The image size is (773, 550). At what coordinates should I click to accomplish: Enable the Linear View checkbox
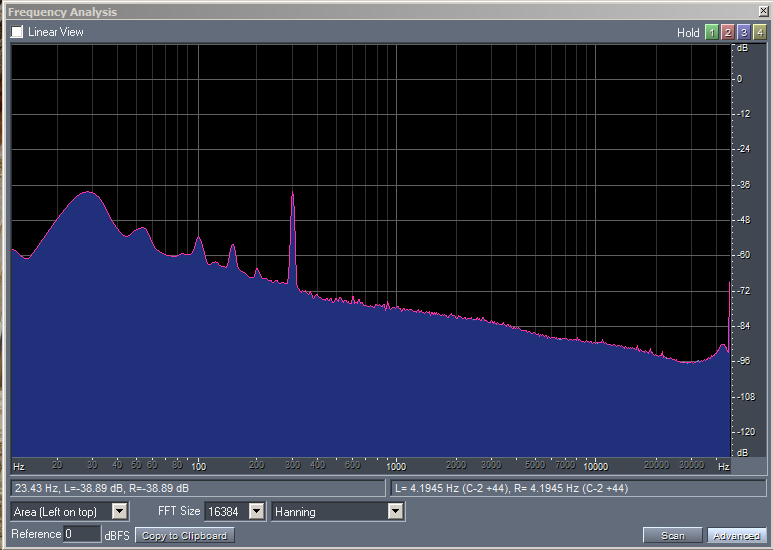17,32
